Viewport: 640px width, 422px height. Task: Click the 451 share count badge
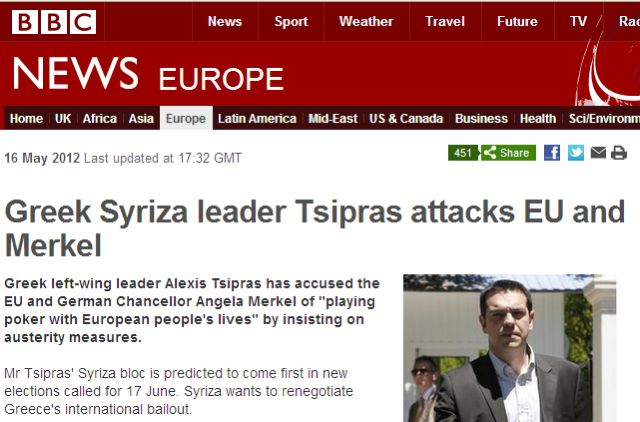463,153
